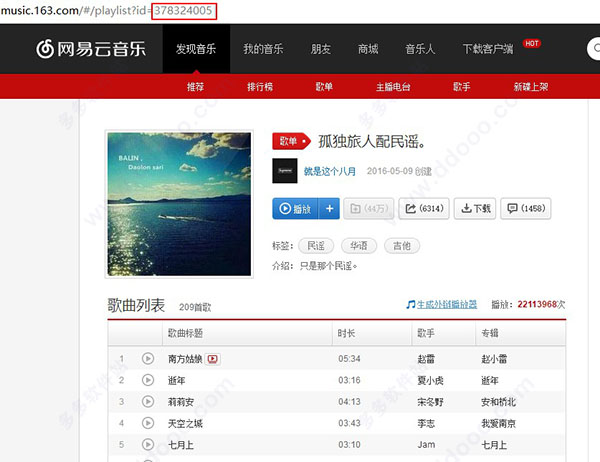Click the 吉他 tag
The height and width of the screenshot is (462, 600).
pos(402,245)
